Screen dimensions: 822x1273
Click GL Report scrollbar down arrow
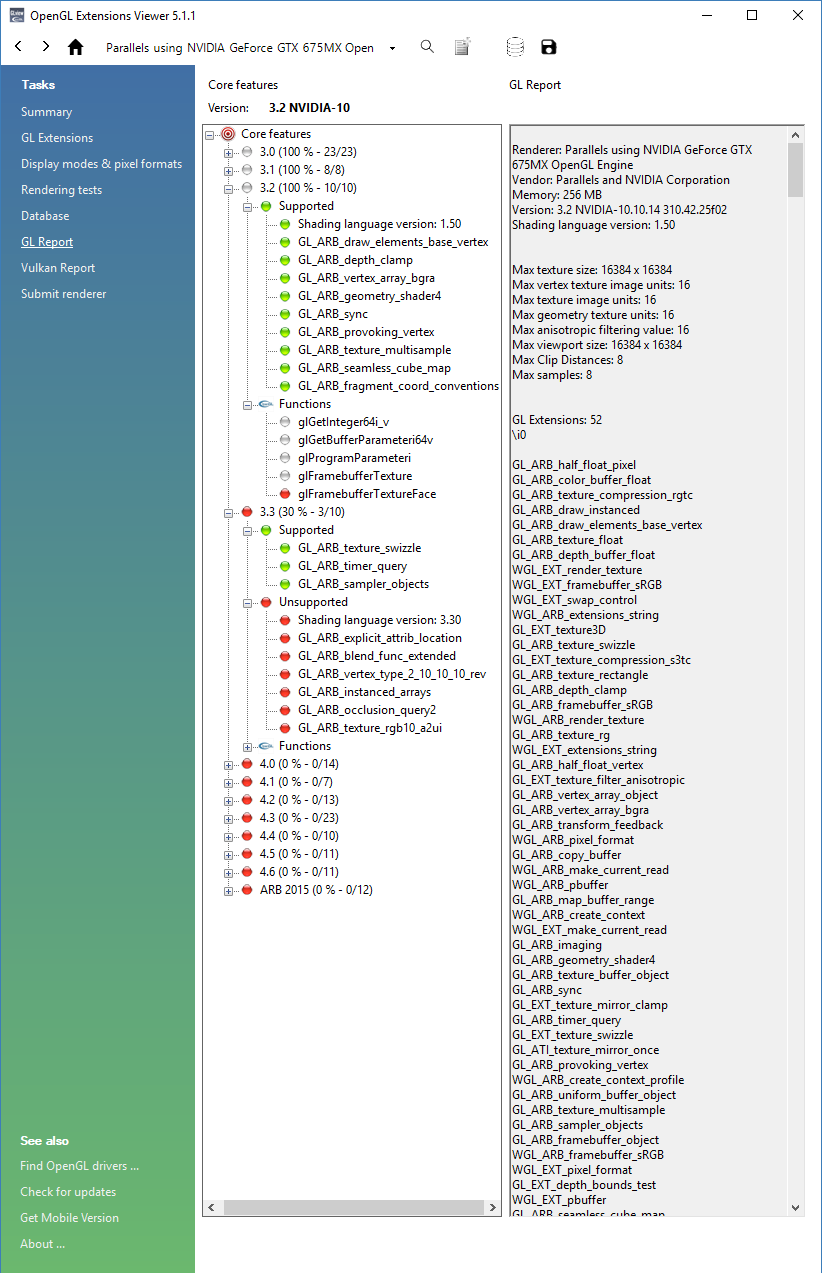[x=796, y=1207]
